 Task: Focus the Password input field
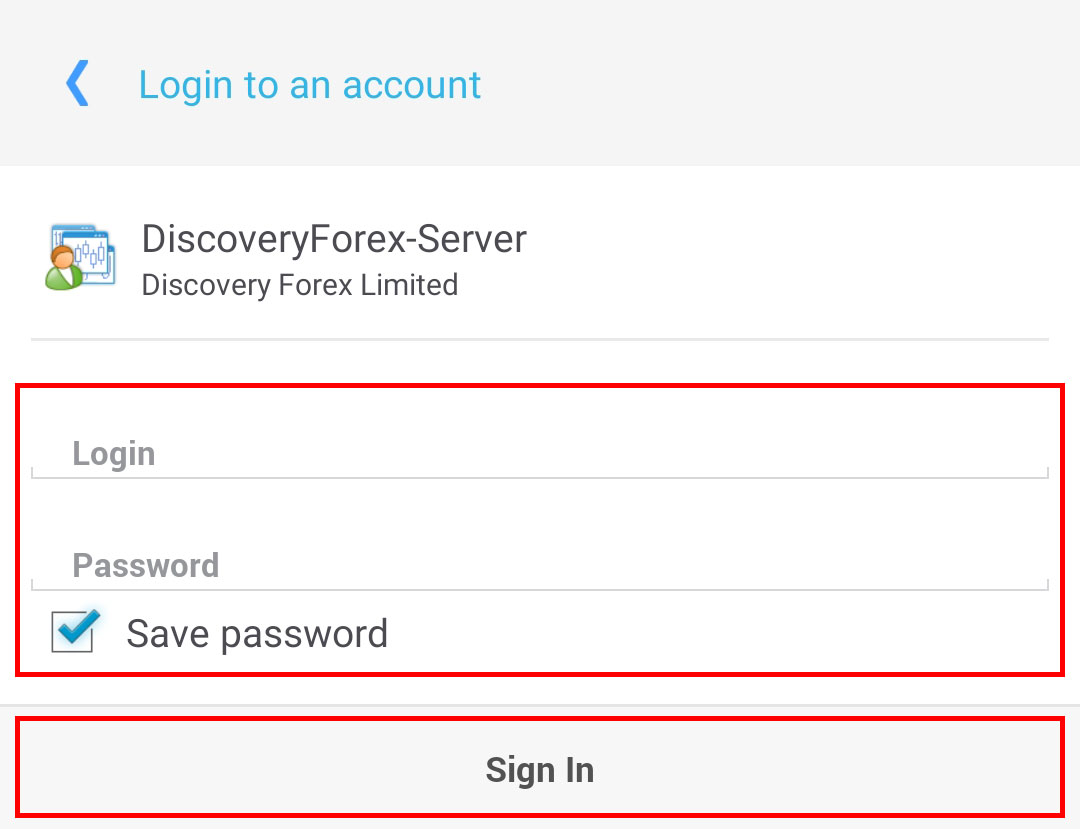point(540,566)
